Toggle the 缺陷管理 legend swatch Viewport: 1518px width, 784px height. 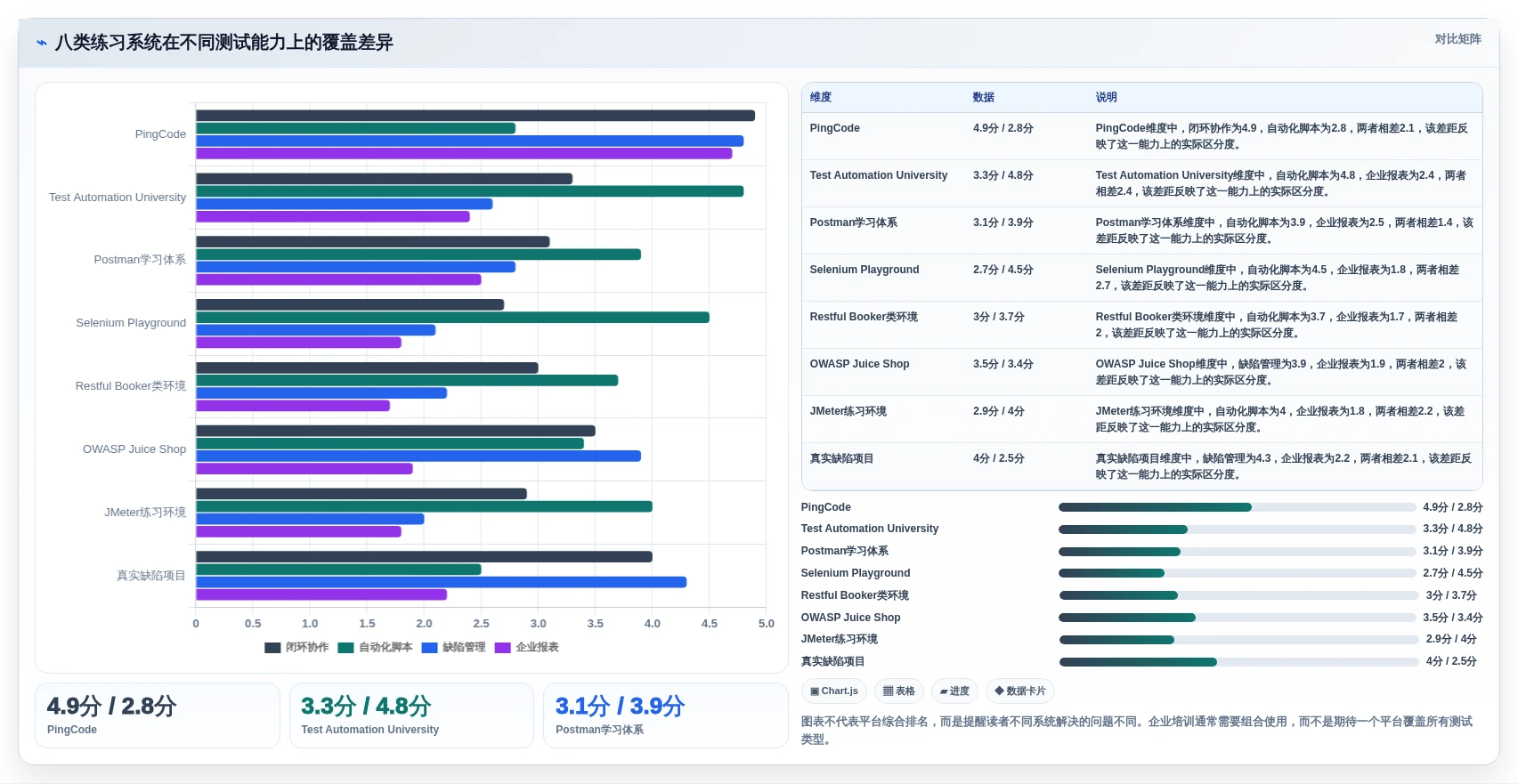click(x=430, y=648)
